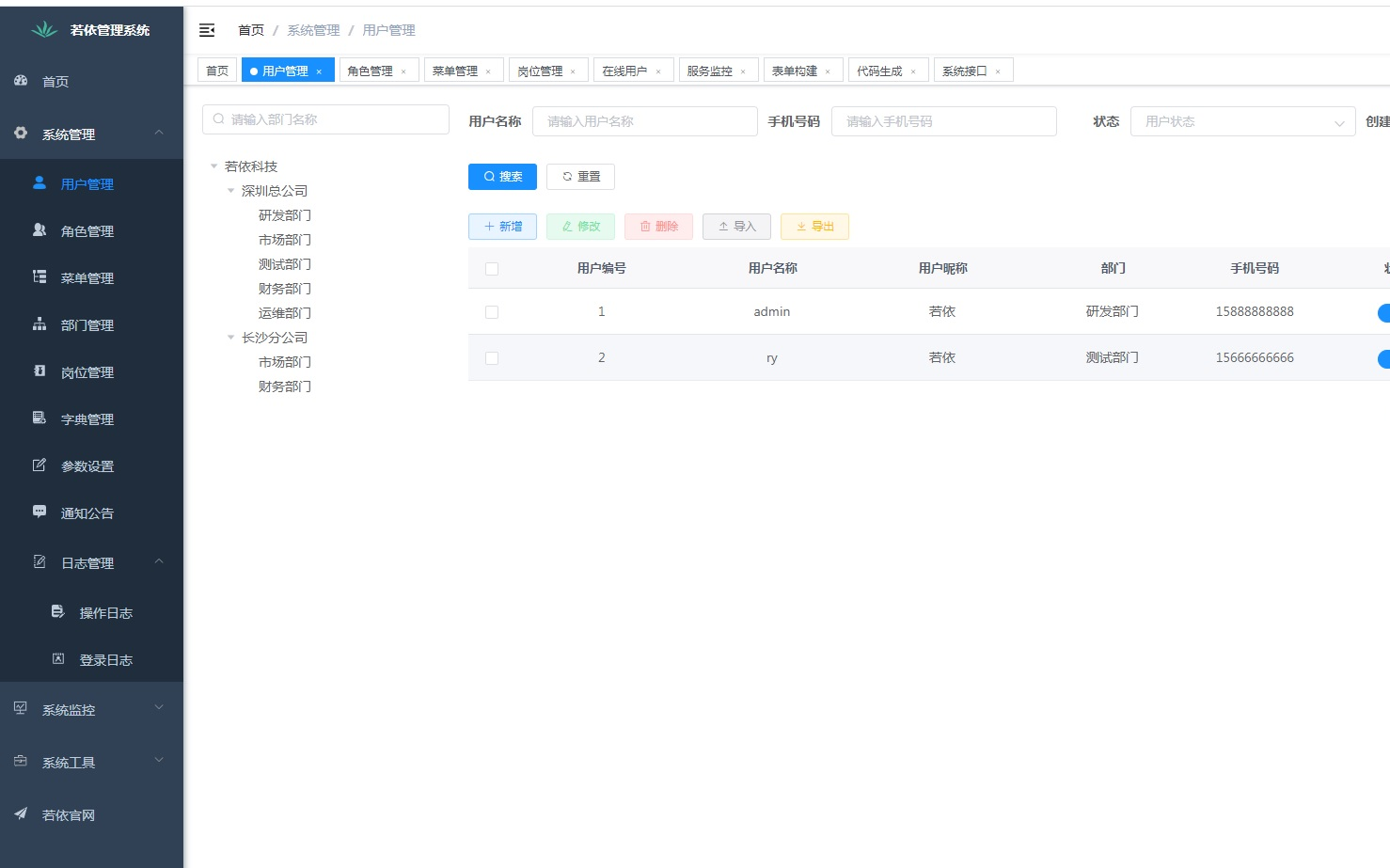This screenshot has height=868, width=1390.
Task: Close the 用户管理 tab with its x
Action: coord(319,71)
